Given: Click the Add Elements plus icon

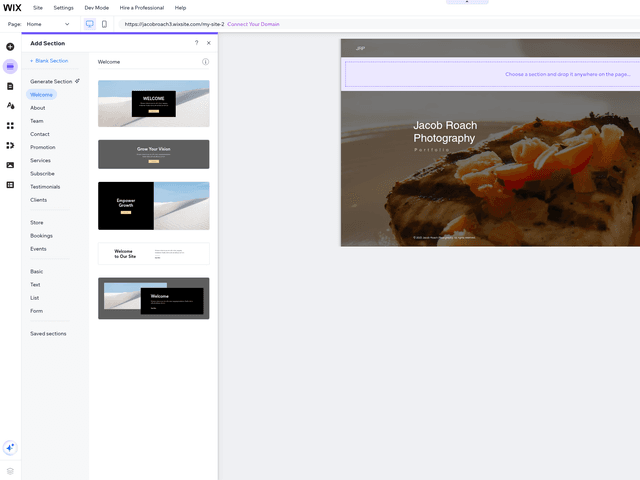Looking at the screenshot, I should click(10, 47).
